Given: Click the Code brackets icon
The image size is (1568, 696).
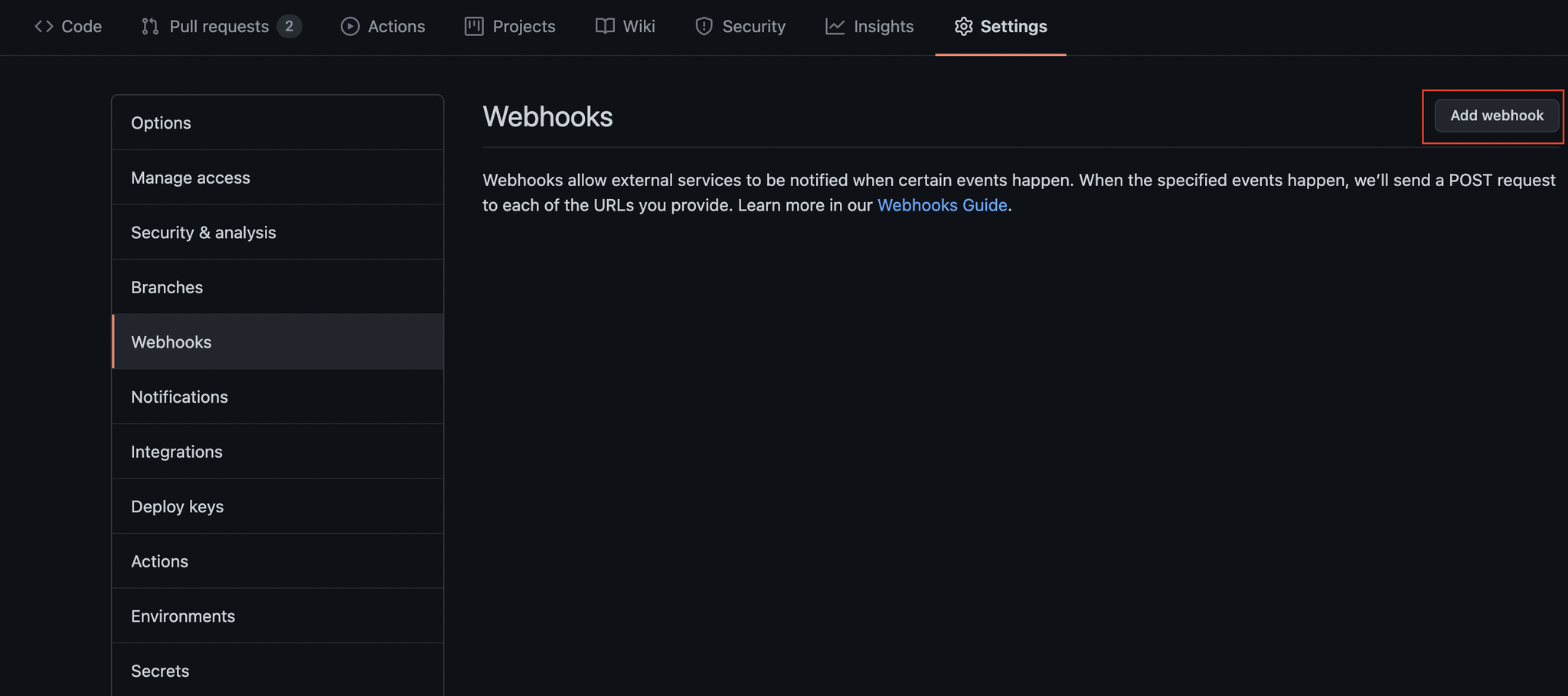Looking at the screenshot, I should click(44, 26).
